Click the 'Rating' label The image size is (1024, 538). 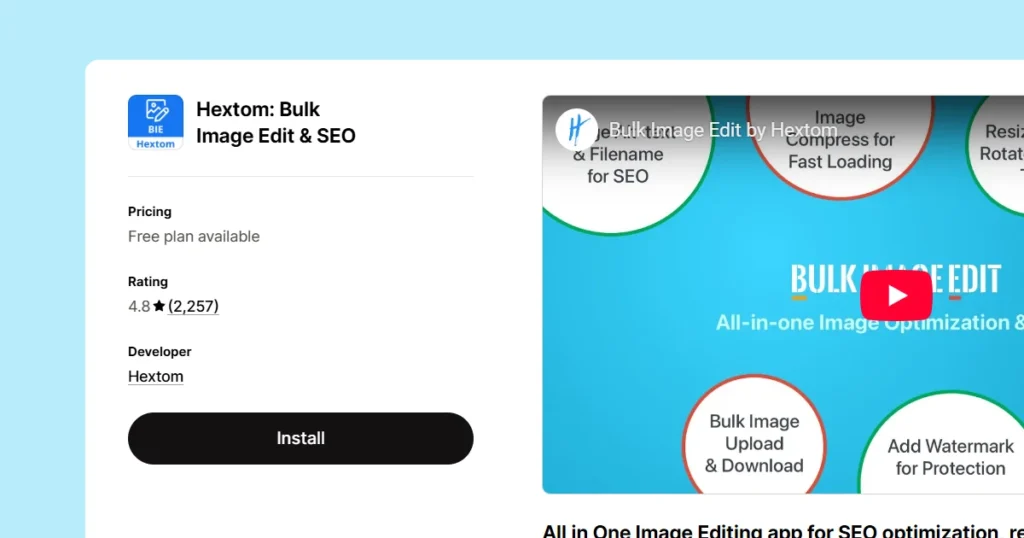(x=148, y=281)
